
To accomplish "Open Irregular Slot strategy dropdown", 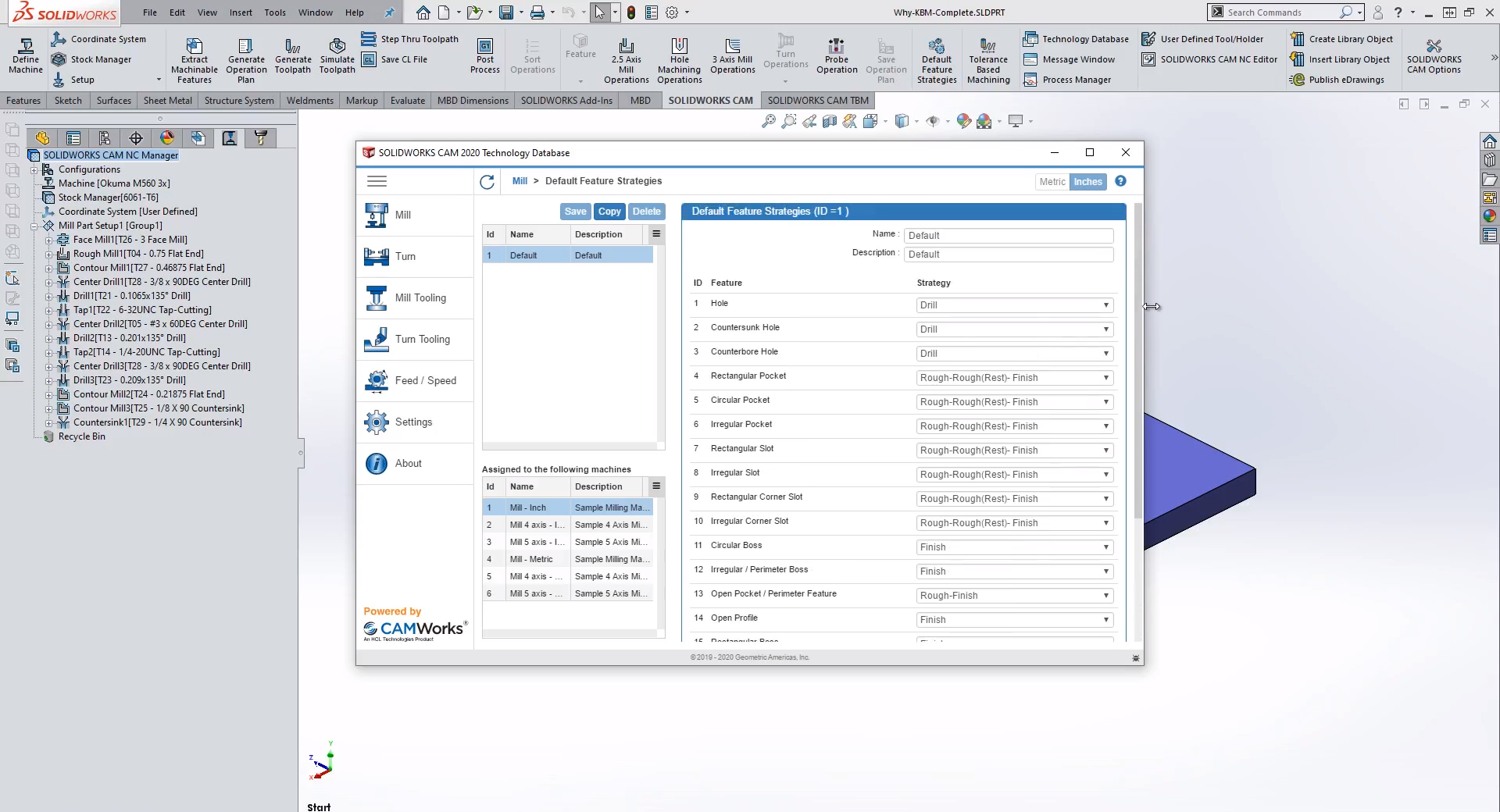I will coord(1014,475).
